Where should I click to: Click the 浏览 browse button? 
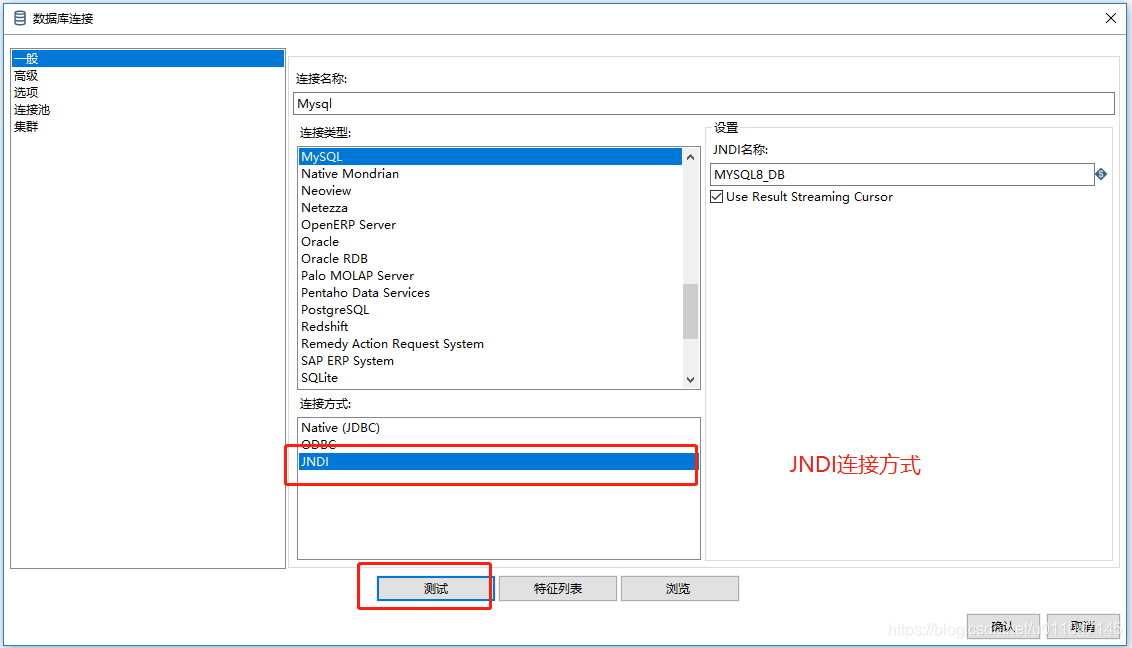coord(679,589)
